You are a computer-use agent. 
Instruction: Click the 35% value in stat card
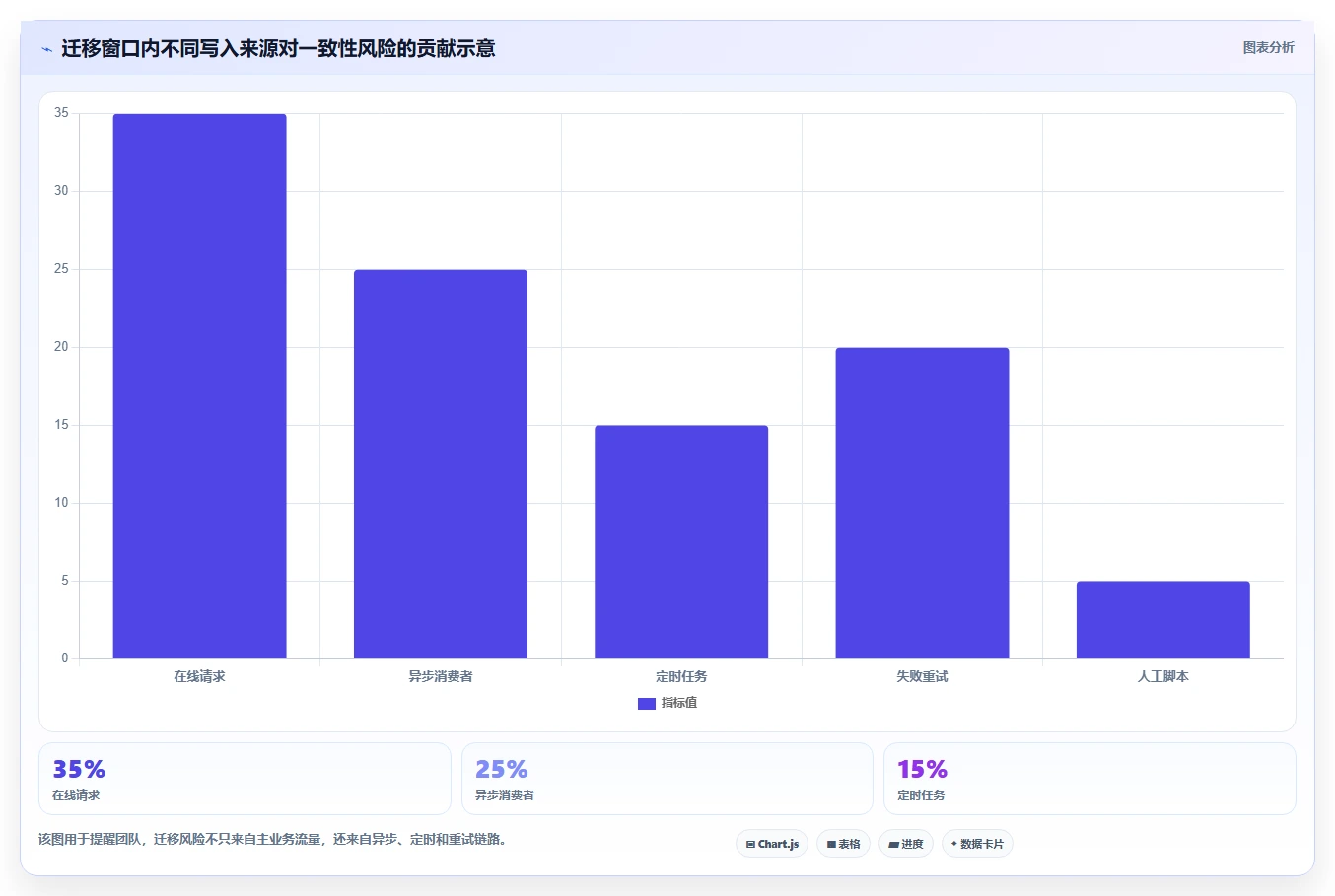tap(79, 769)
